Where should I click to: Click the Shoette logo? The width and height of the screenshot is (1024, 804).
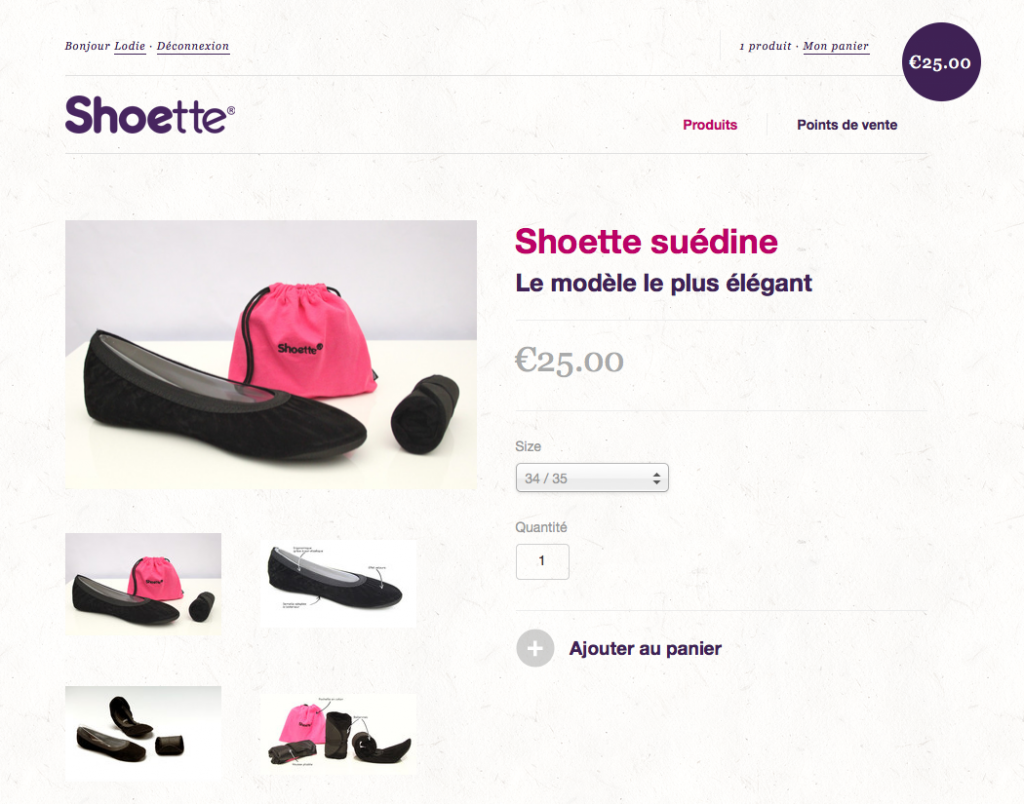150,115
